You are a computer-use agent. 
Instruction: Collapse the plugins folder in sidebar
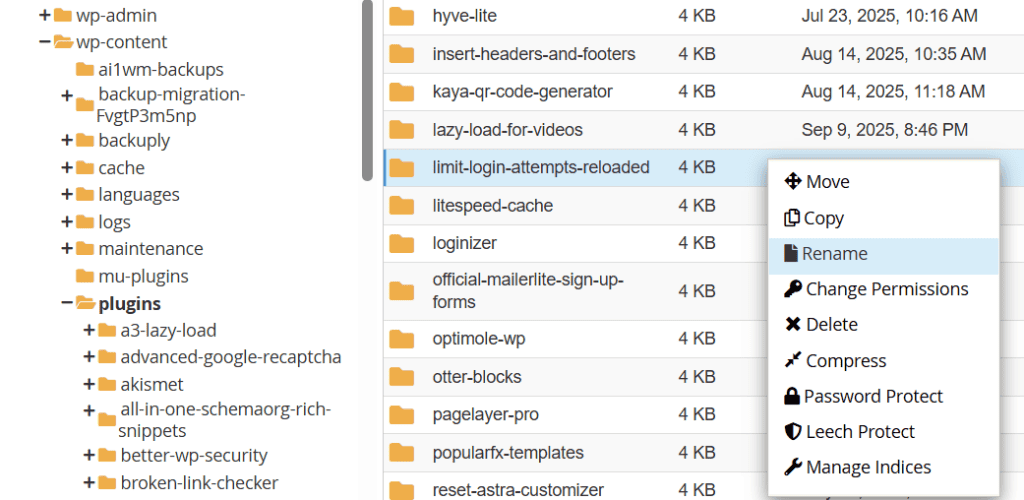(67, 303)
